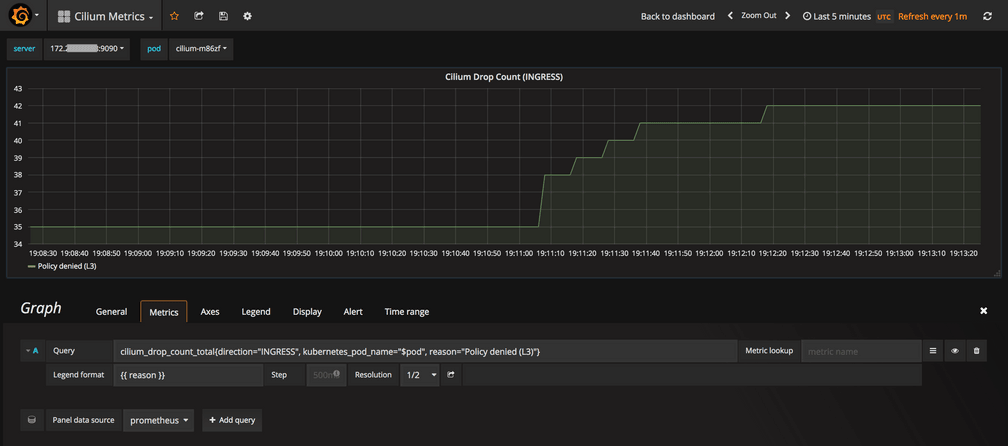Toggle Policy denied (L3) legend series

tap(67, 265)
